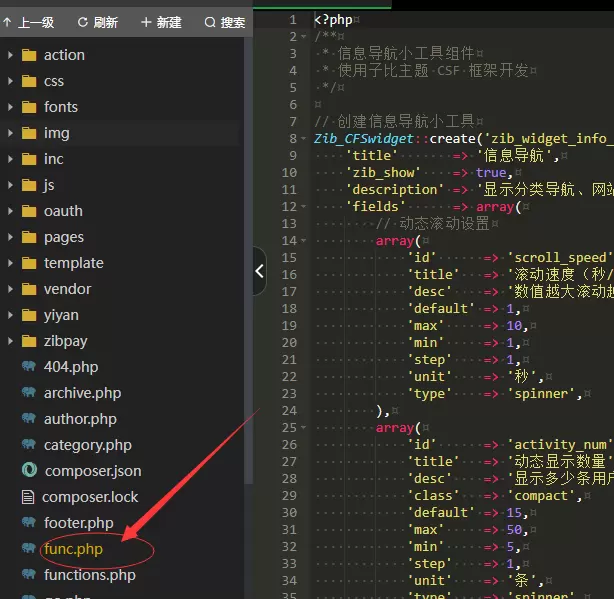Place cursor on line 25 number

pyautogui.click(x=289, y=428)
